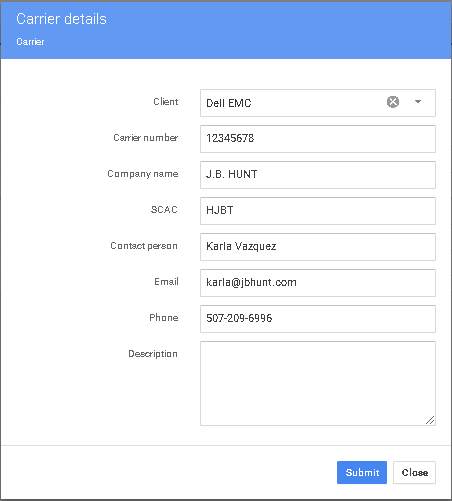Click the Phone field 507-209-6996
This screenshot has width=452, height=501.
(x=318, y=319)
